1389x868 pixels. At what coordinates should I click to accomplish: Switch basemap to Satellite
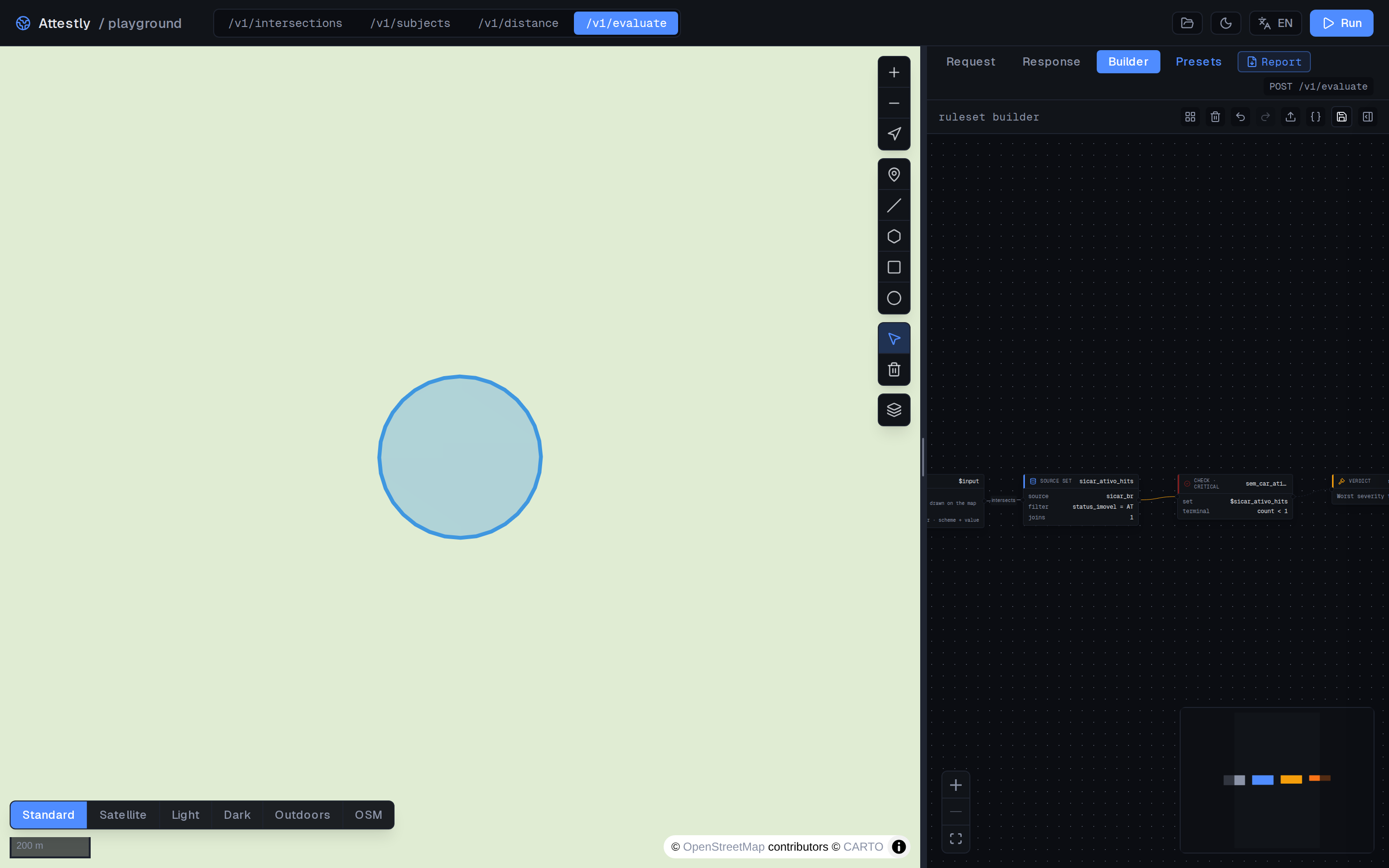(123, 814)
